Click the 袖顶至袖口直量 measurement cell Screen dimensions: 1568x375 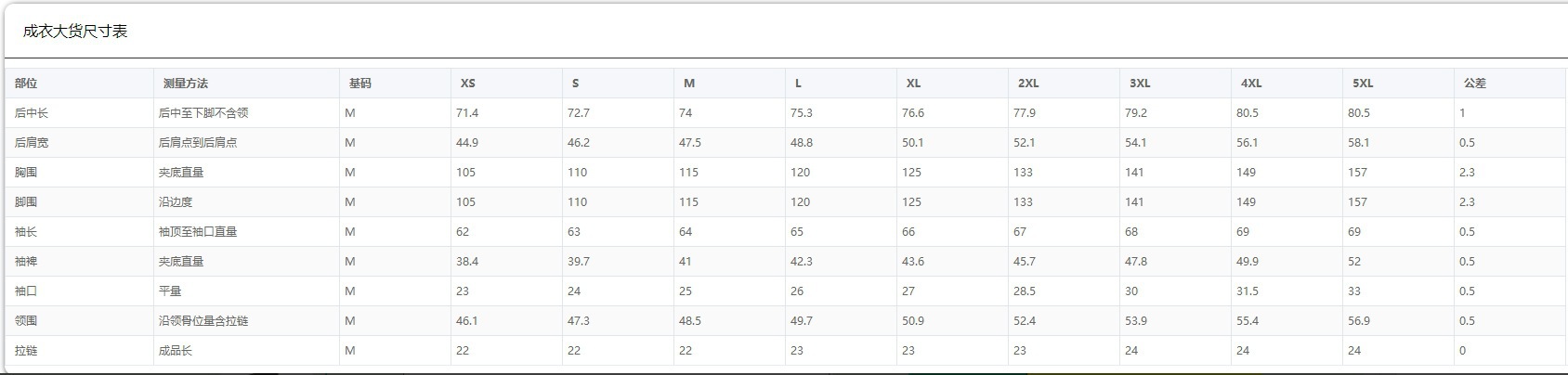198,232
